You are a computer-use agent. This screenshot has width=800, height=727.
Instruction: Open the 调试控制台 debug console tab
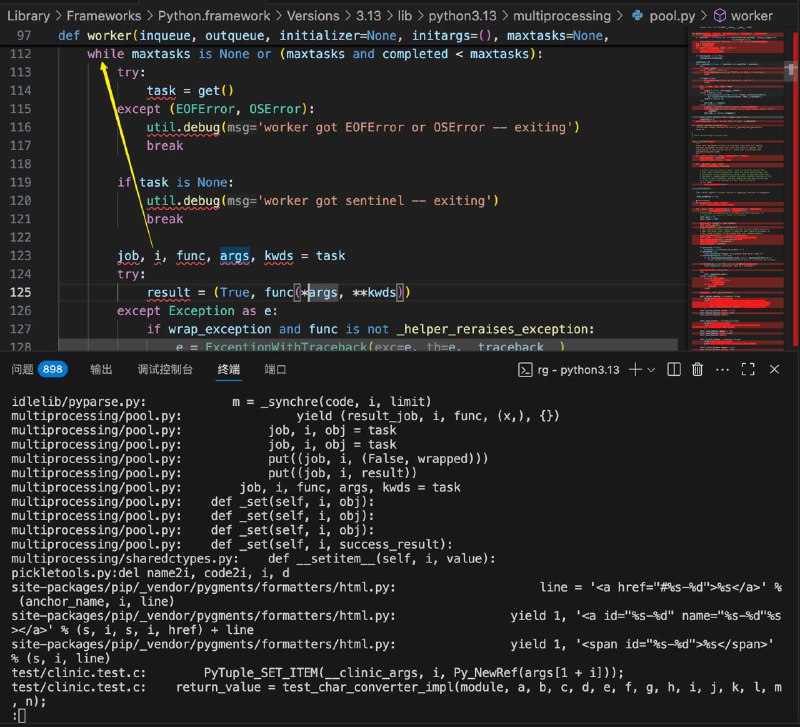click(x=165, y=369)
